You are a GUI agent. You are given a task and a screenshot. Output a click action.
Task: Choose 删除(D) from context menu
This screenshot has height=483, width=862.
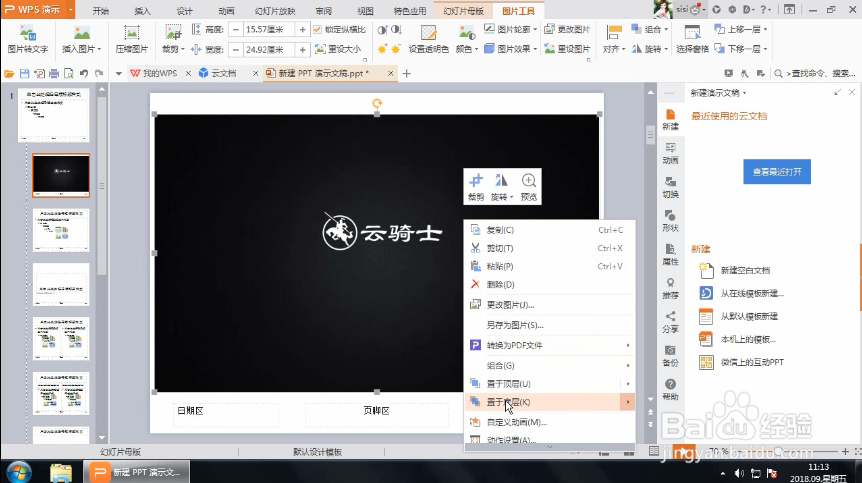point(550,285)
